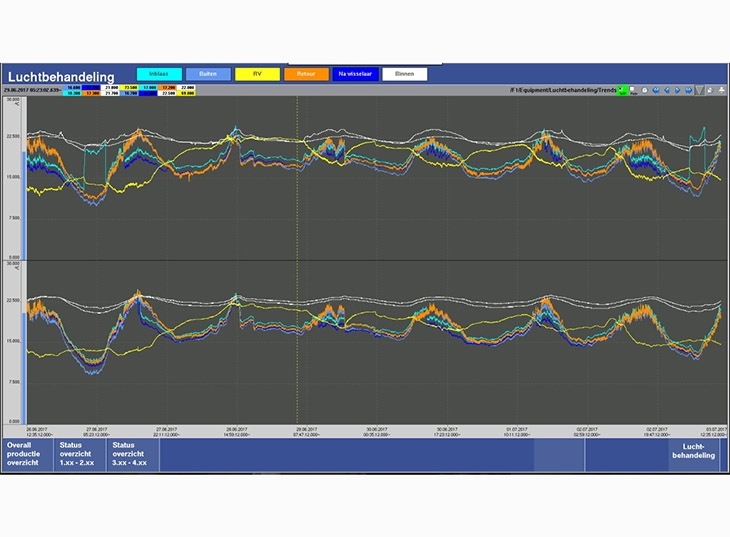
Task: Click the green trend start icon
Action: 622,90
